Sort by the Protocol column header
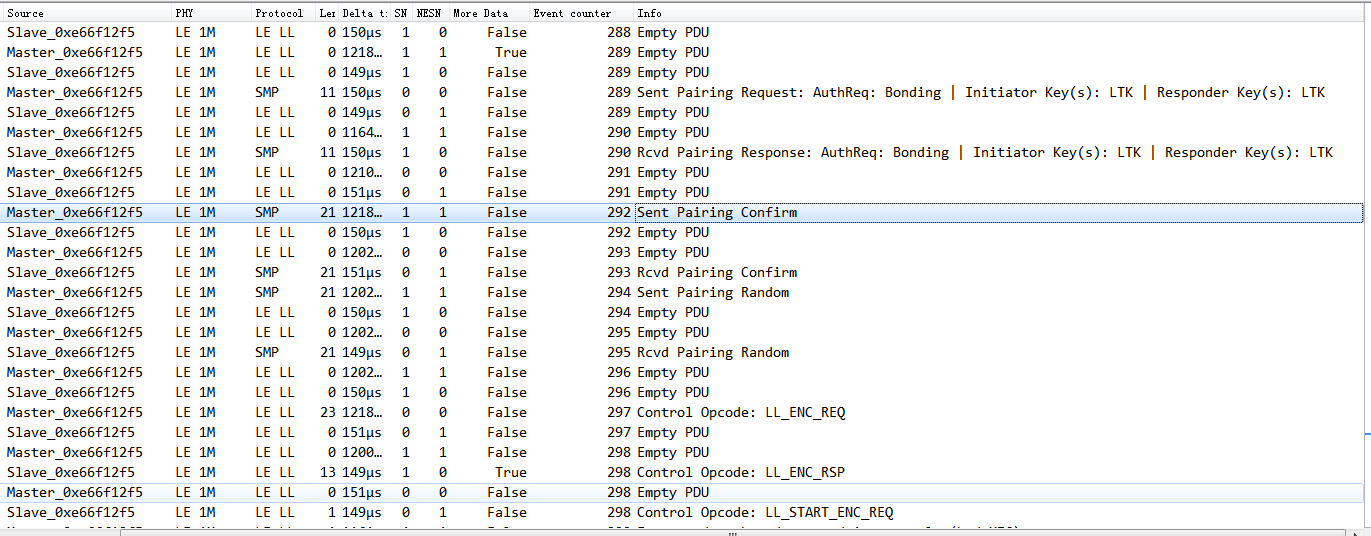The width and height of the screenshot is (1371, 536). pyautogui.click(x=279, y=13)
